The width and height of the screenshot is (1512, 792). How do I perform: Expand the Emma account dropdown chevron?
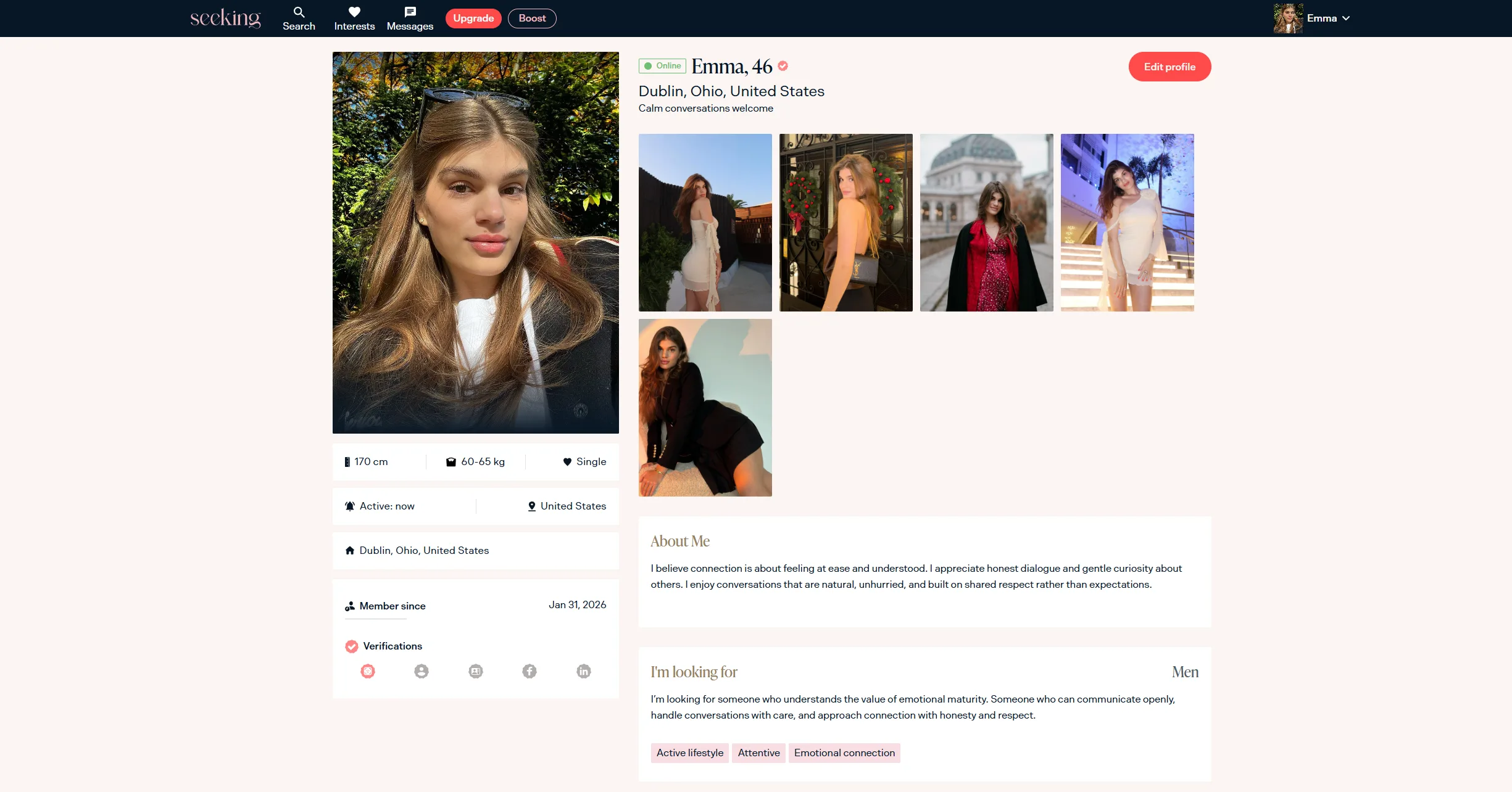(x=1346, y=19)
